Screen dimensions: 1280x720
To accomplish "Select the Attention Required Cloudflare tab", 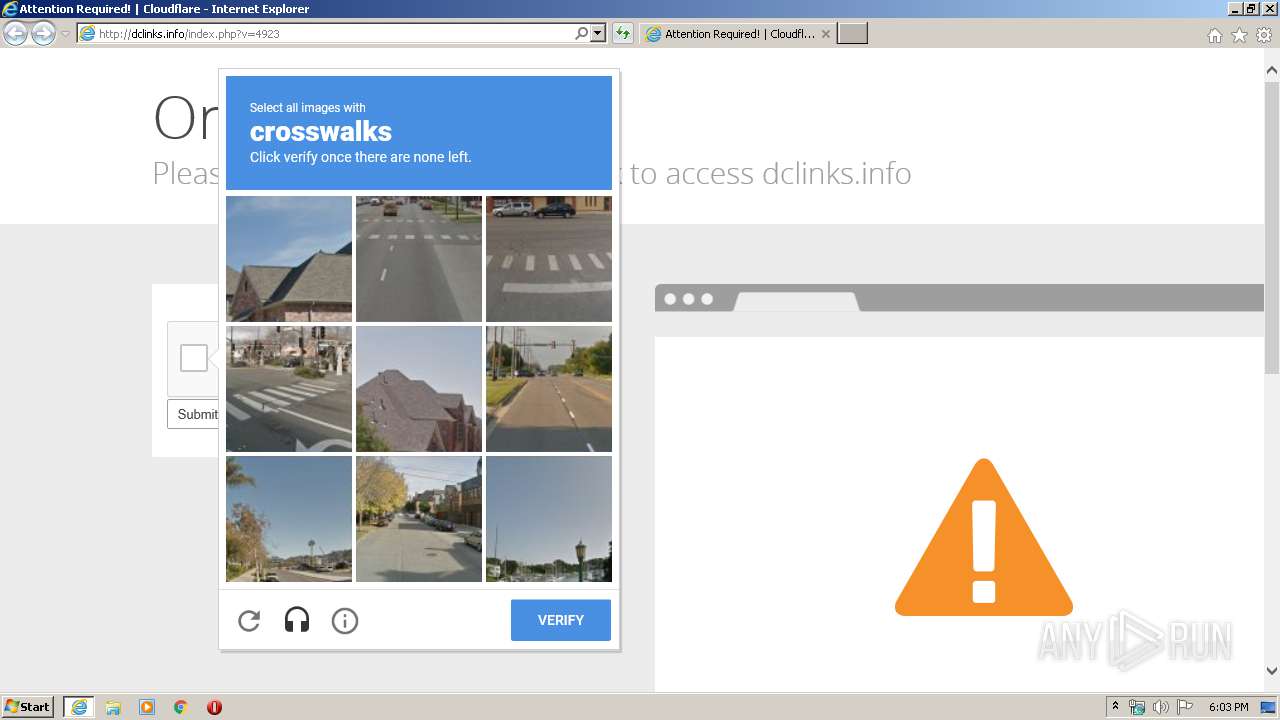I will pyautogui.click(x=738, y=34).
